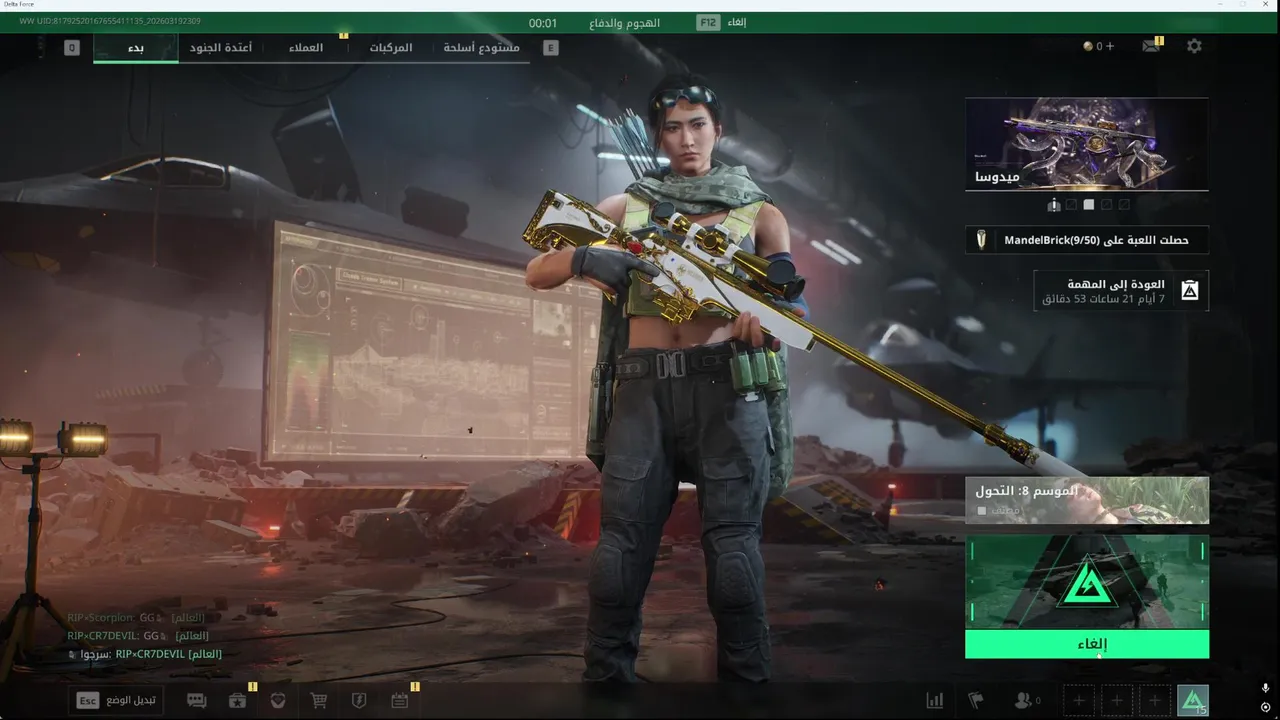
Task: Click the target circle icon below the microphone
Action: (x=1266, y=708)
